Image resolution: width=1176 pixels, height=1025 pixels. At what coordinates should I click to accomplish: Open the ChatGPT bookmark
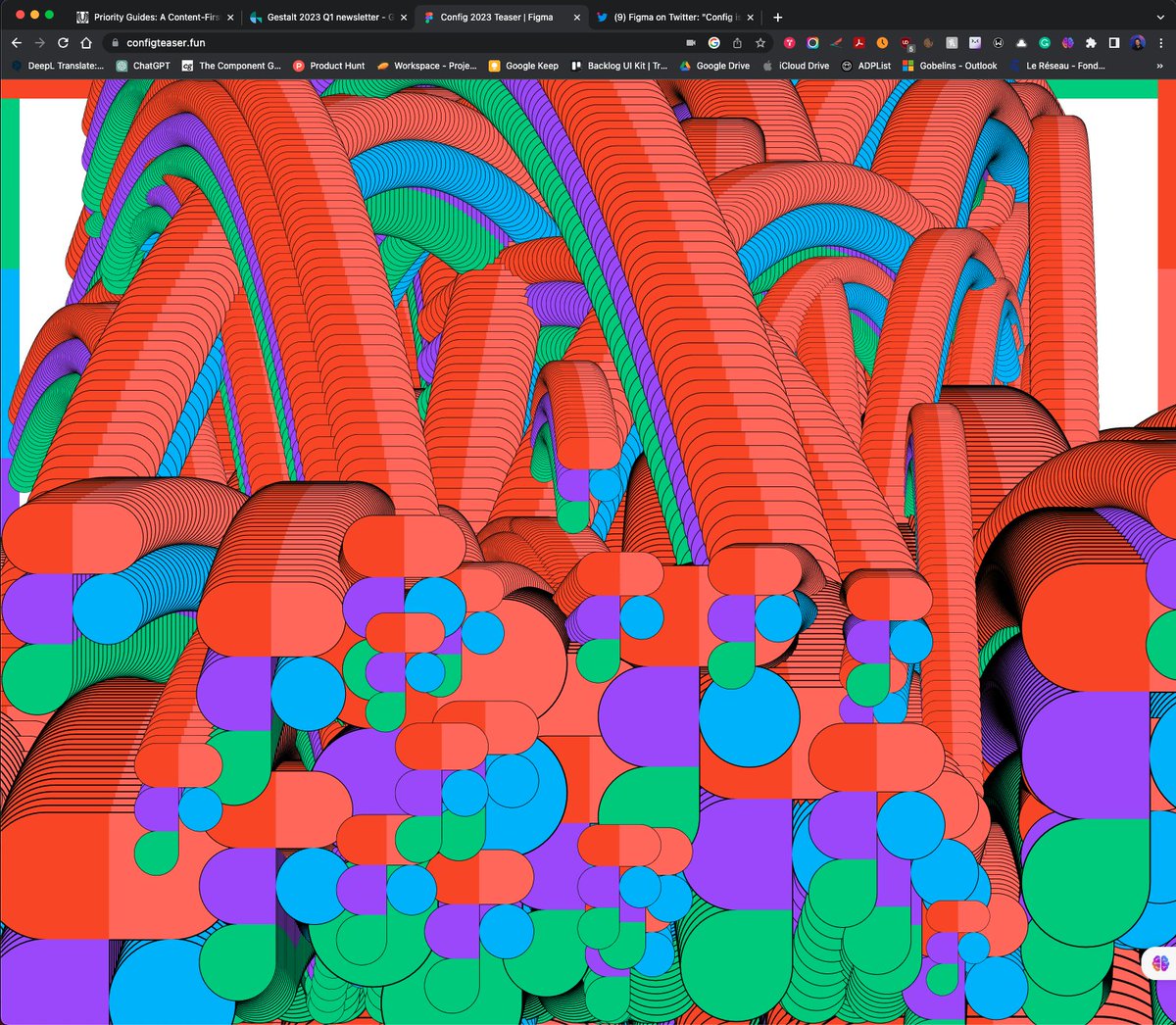click(143, 66)
